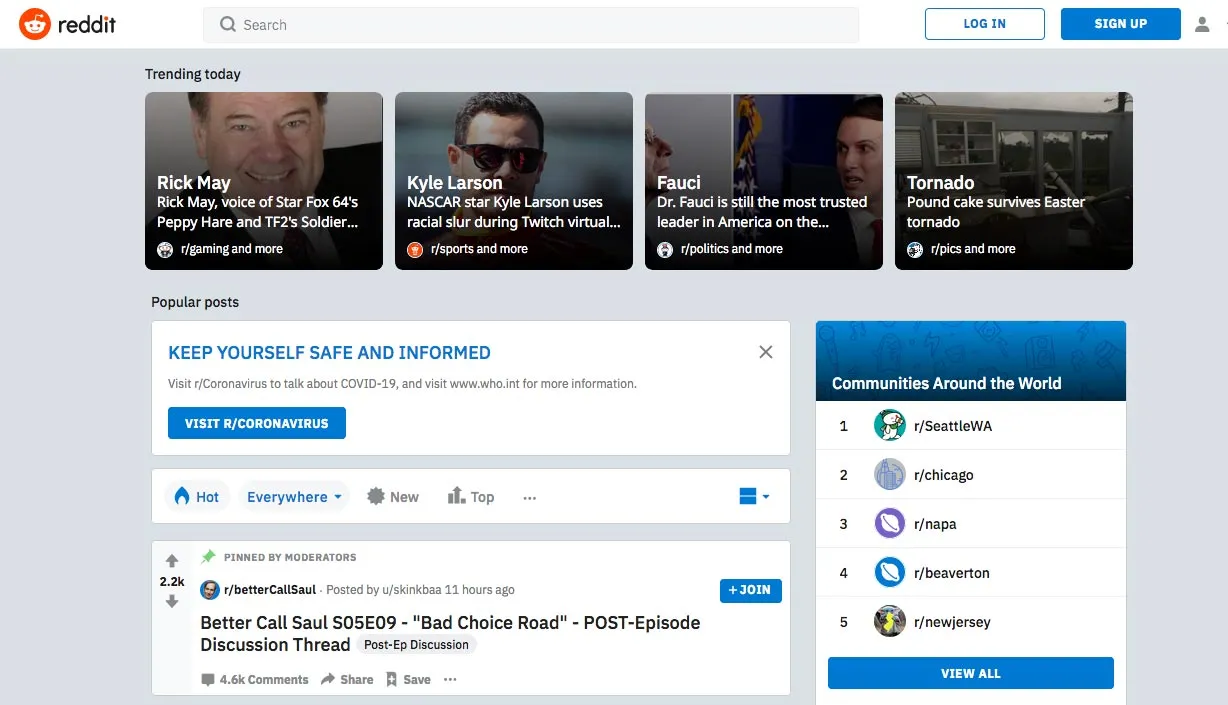Save the post with bookmark icon
This screenshot has width=1228, height=705.
point(391,680)
